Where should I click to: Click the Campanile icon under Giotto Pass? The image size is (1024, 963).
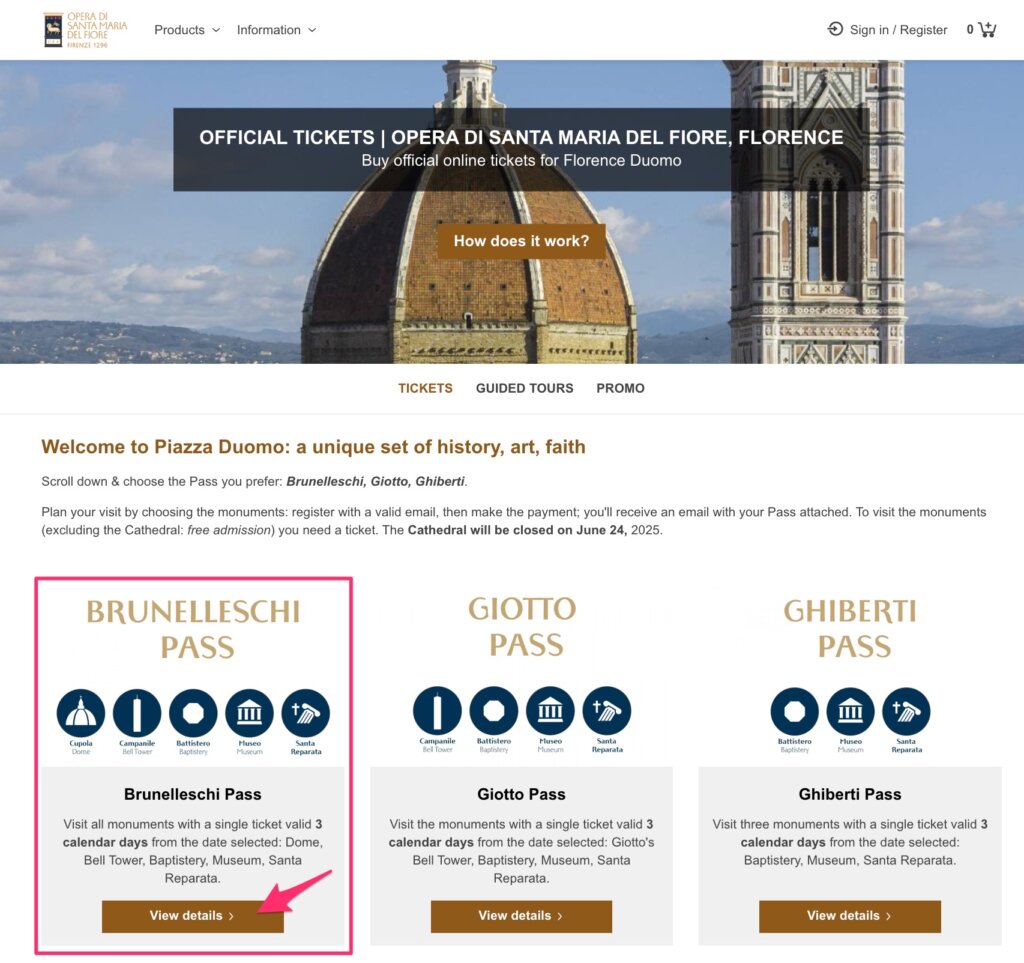click(438, 710)
